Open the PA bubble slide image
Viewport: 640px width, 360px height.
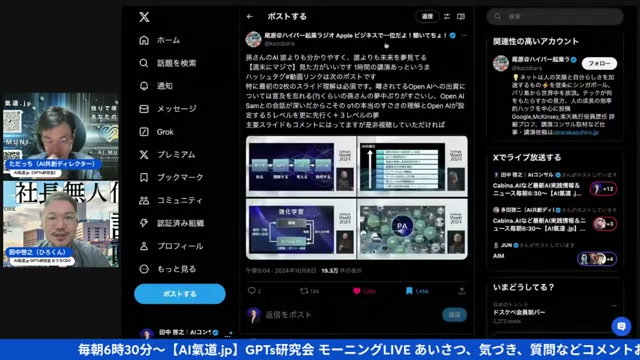[x=413, y=229]
